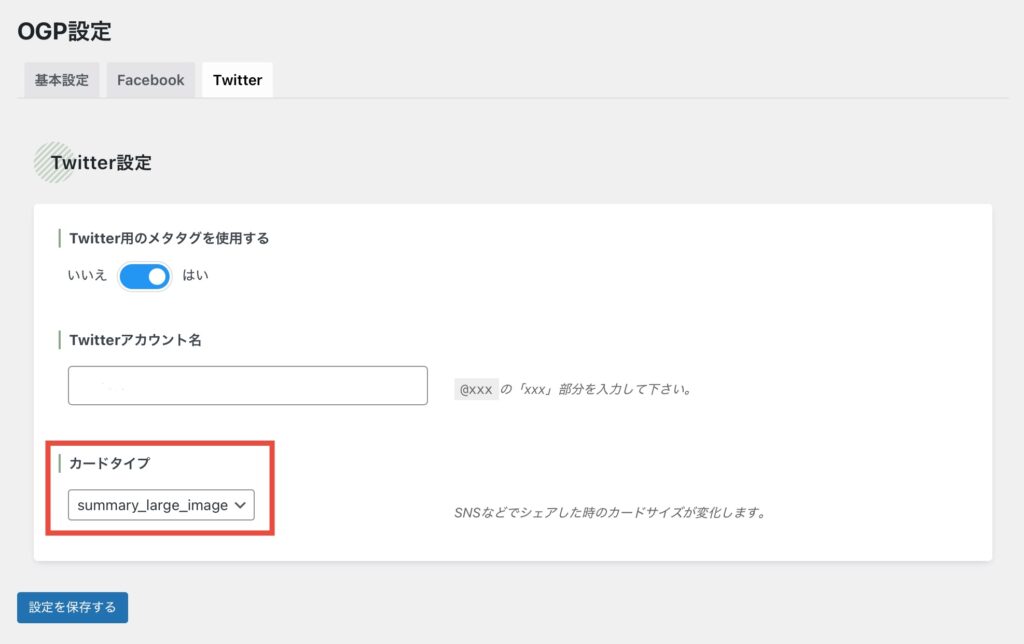
Task: Switch to the 基本設定 tab
Action: [61, 80]
